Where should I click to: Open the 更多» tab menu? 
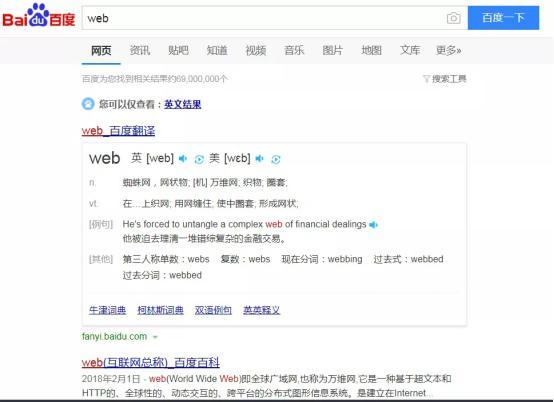click(448, 50)
